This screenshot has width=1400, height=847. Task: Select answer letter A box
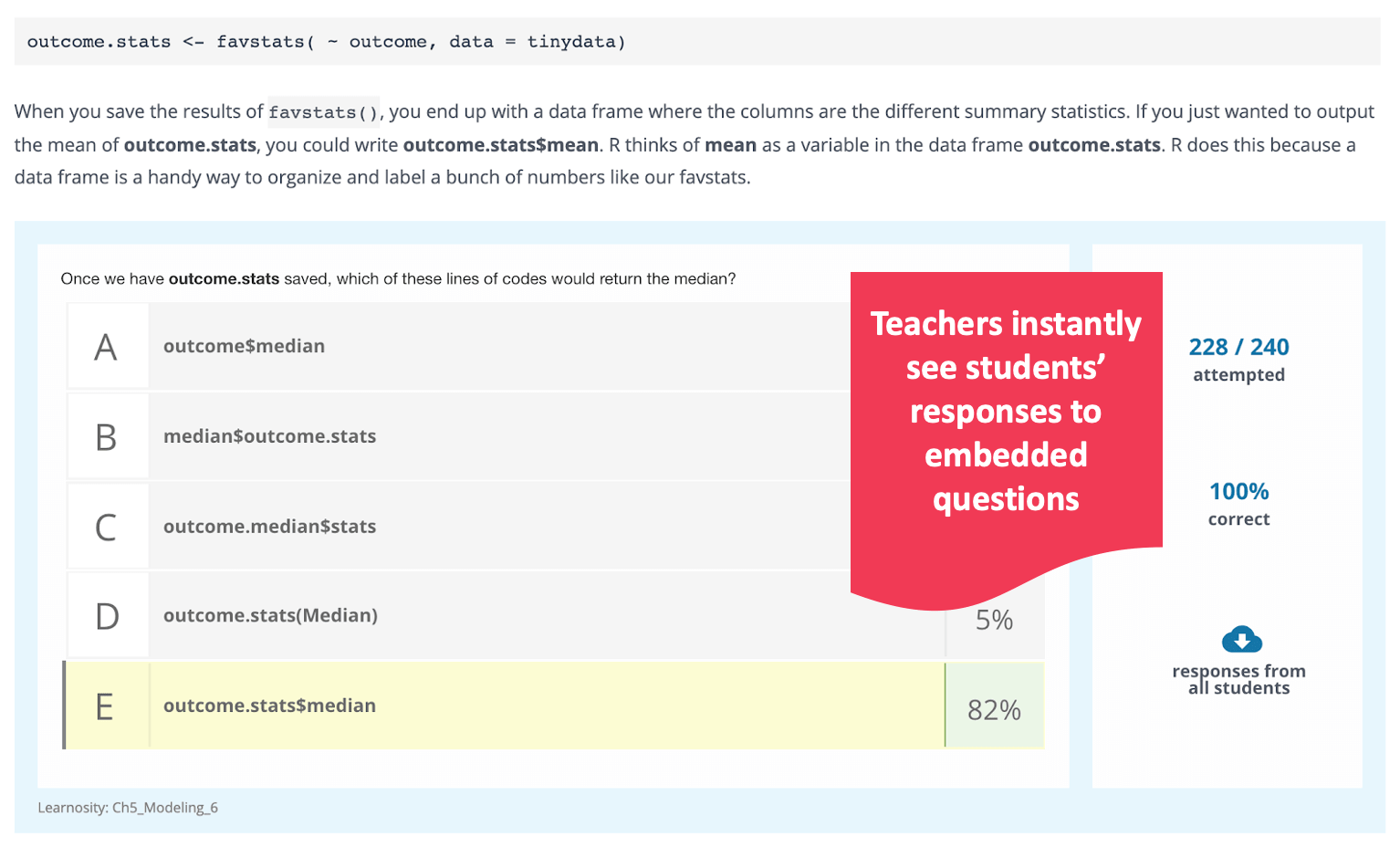(107, 346)
